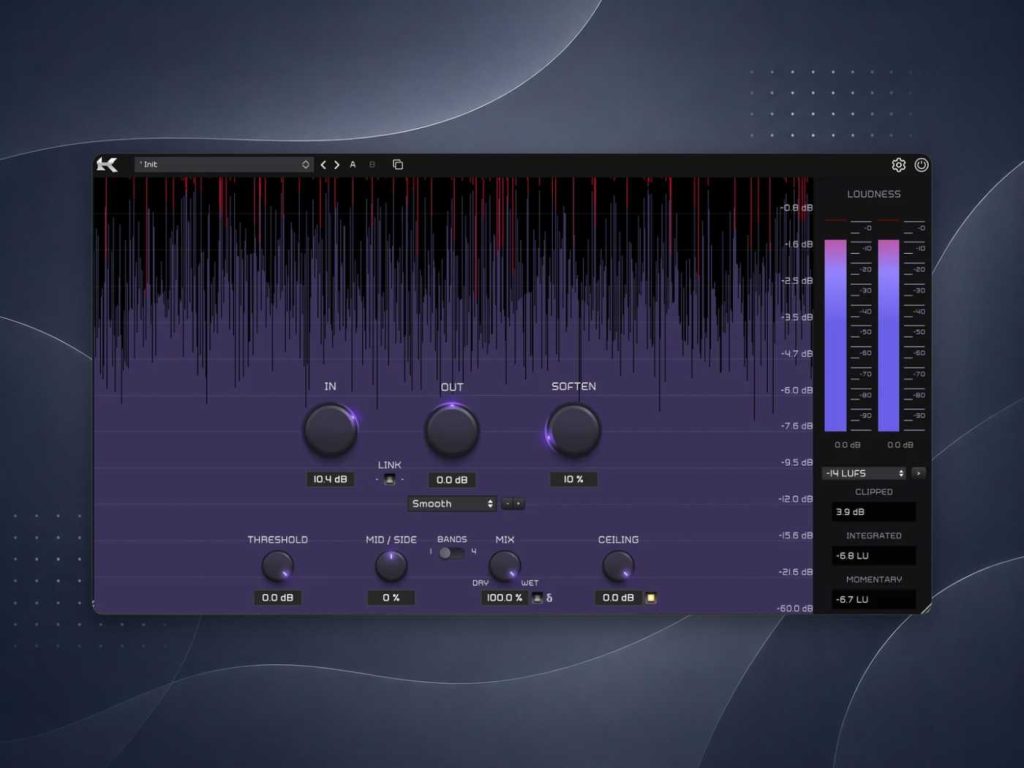Click the plus button beside Smooth

point(519,504)
